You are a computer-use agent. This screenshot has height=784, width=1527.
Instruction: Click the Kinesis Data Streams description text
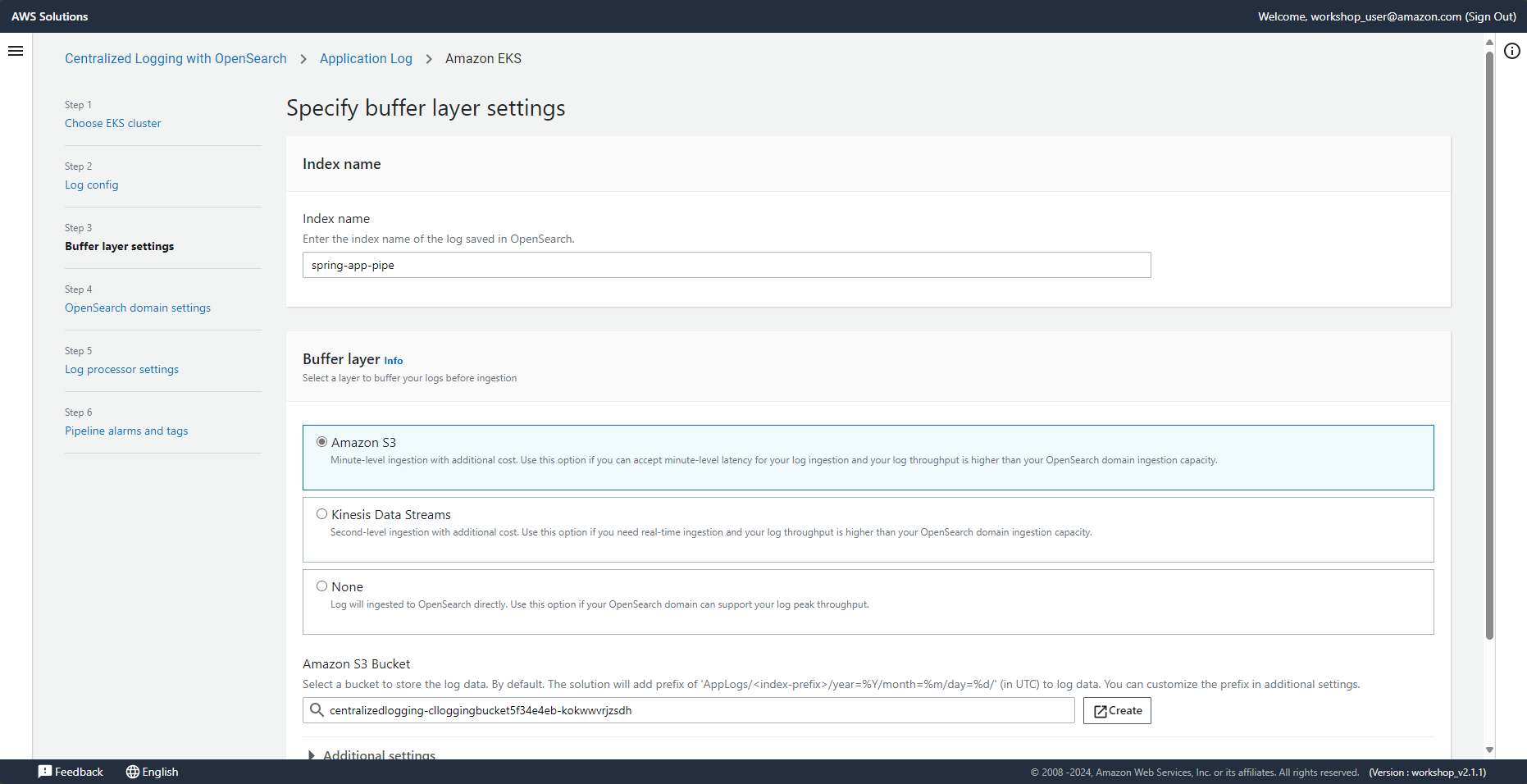pos(711,532)
